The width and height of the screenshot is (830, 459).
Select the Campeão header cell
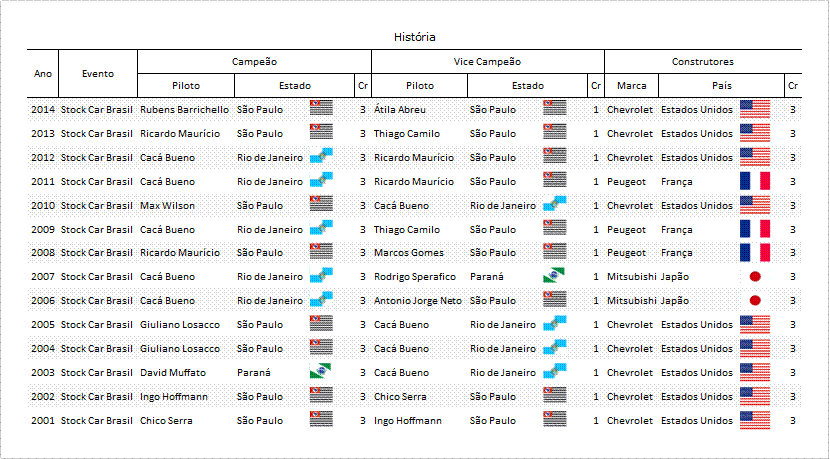[254, 61]
